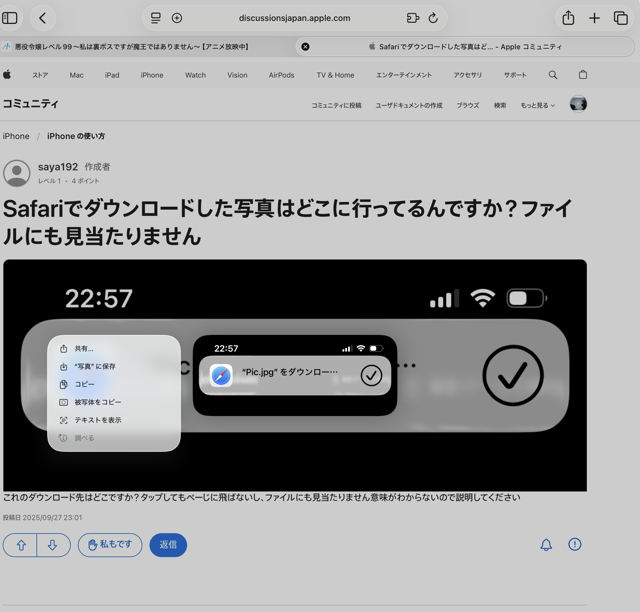Open the Share sheet icon

pyautogui.click(x=568, y=18)
